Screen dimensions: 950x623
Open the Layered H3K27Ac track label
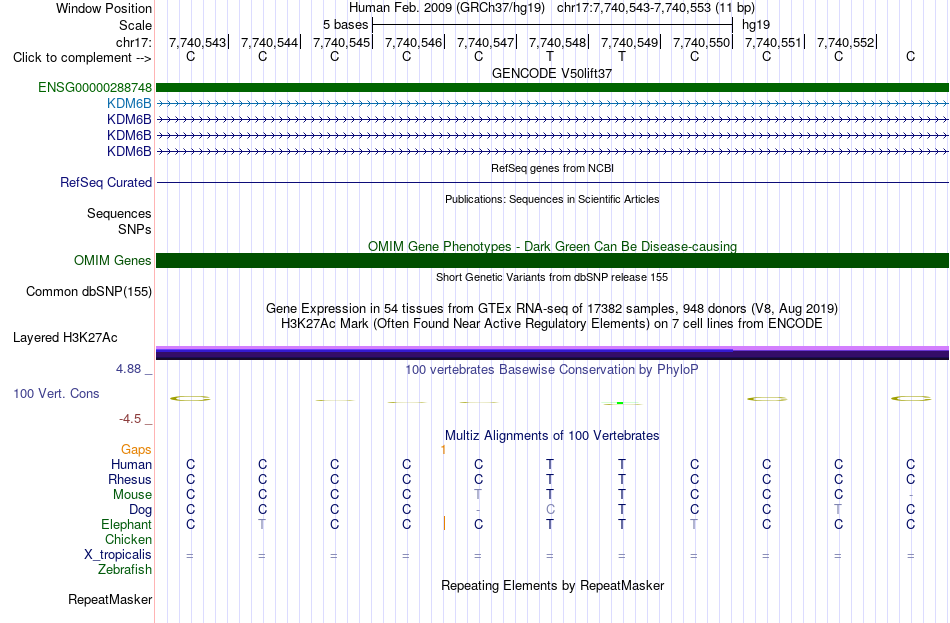coord(65,338)
